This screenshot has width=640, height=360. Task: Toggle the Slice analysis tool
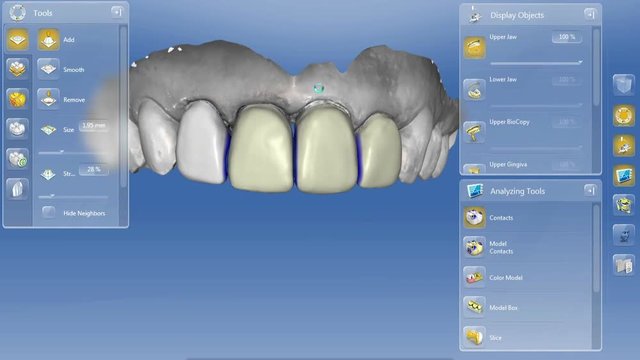tap(474, 337)
